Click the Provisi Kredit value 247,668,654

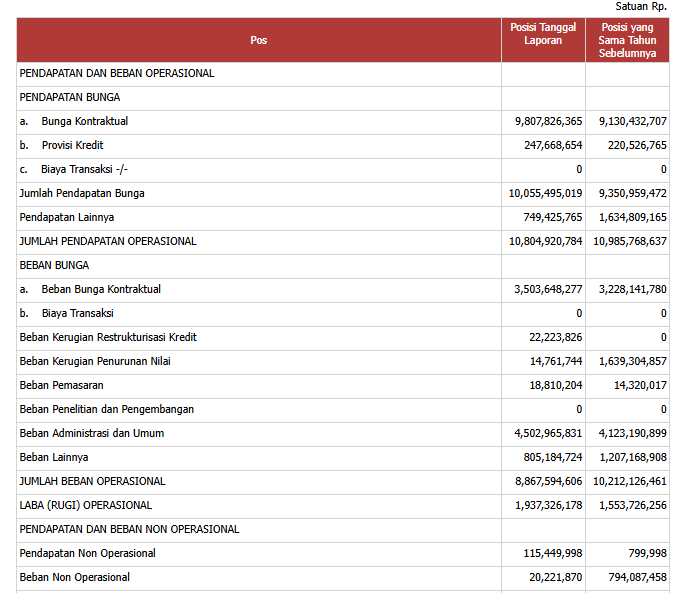(546, 145)
